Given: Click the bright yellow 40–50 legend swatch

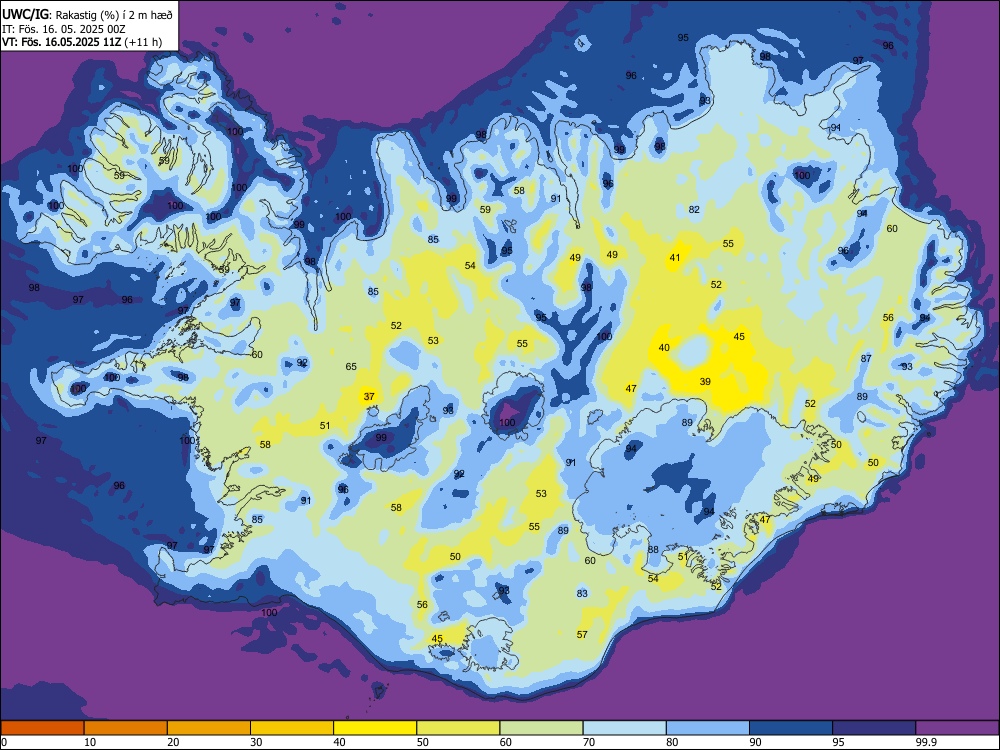Looking at the screenshot, I should pos(375,728).
